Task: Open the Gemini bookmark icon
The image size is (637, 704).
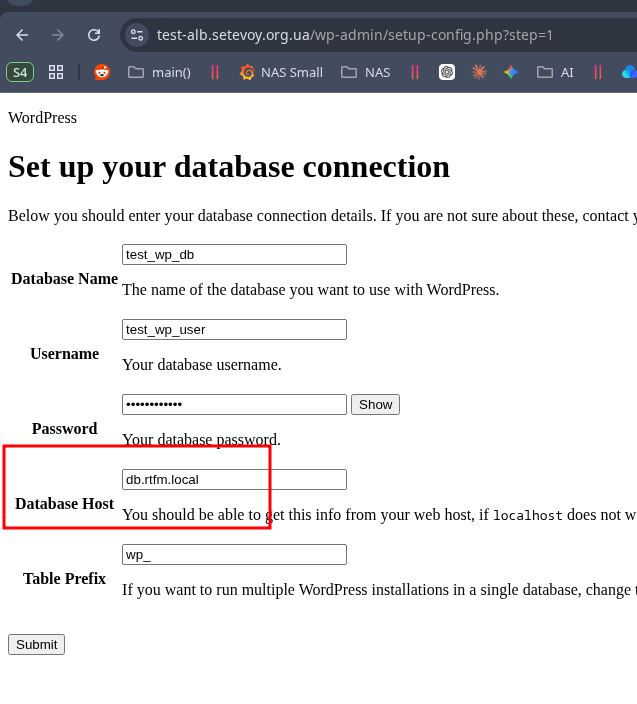Action: (511, 72)
